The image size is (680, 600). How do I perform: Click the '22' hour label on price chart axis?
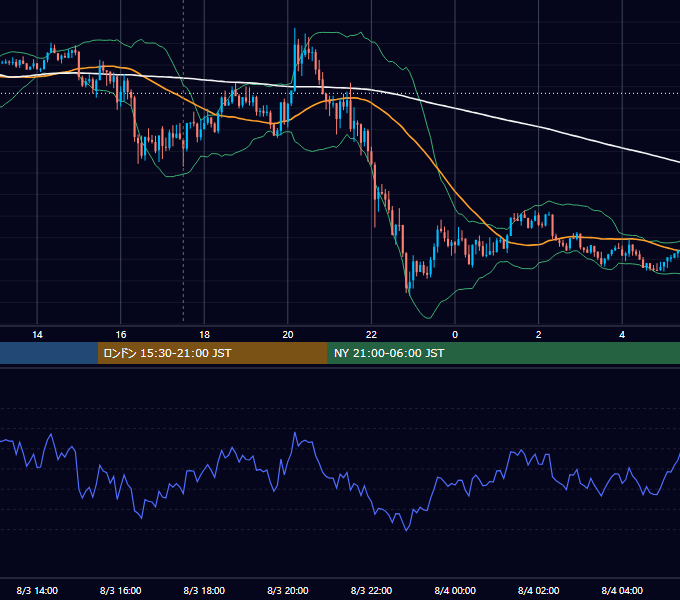(371, 335)
